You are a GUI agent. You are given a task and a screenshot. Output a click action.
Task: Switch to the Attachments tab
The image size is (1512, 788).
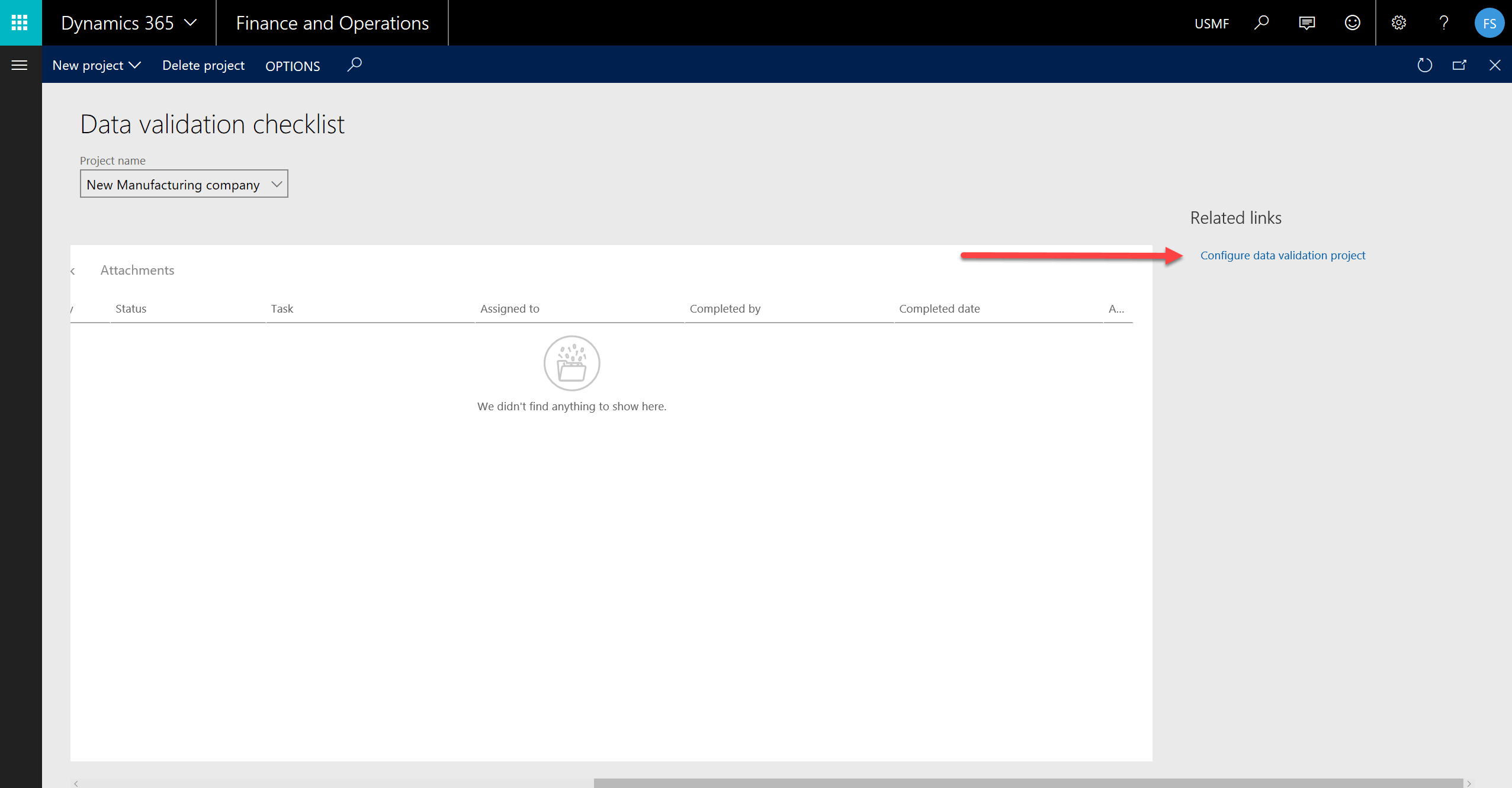pyautogui.click(x=137, y=270)
